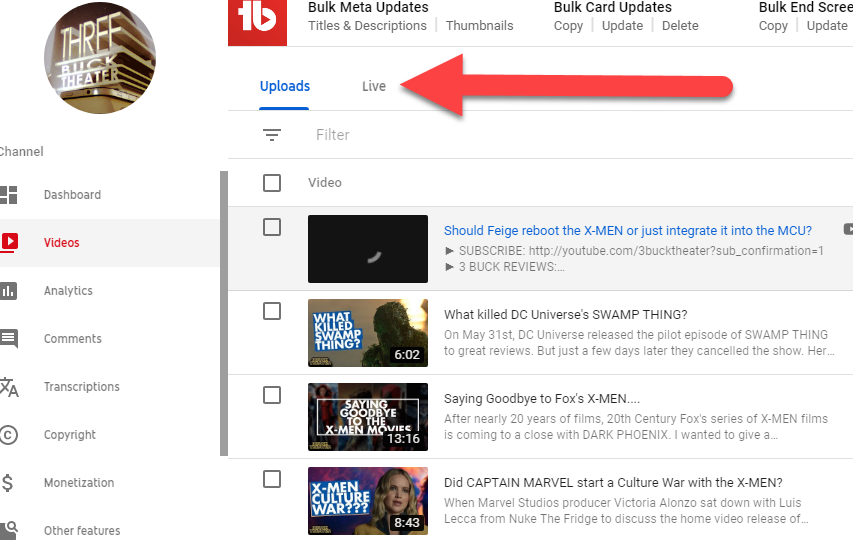Image resolution: width=853 pixels, height=540 pixels.
Task: Click Titles & Descriptions under Bulk Meta Updates
Action: (x=367, y=26)
